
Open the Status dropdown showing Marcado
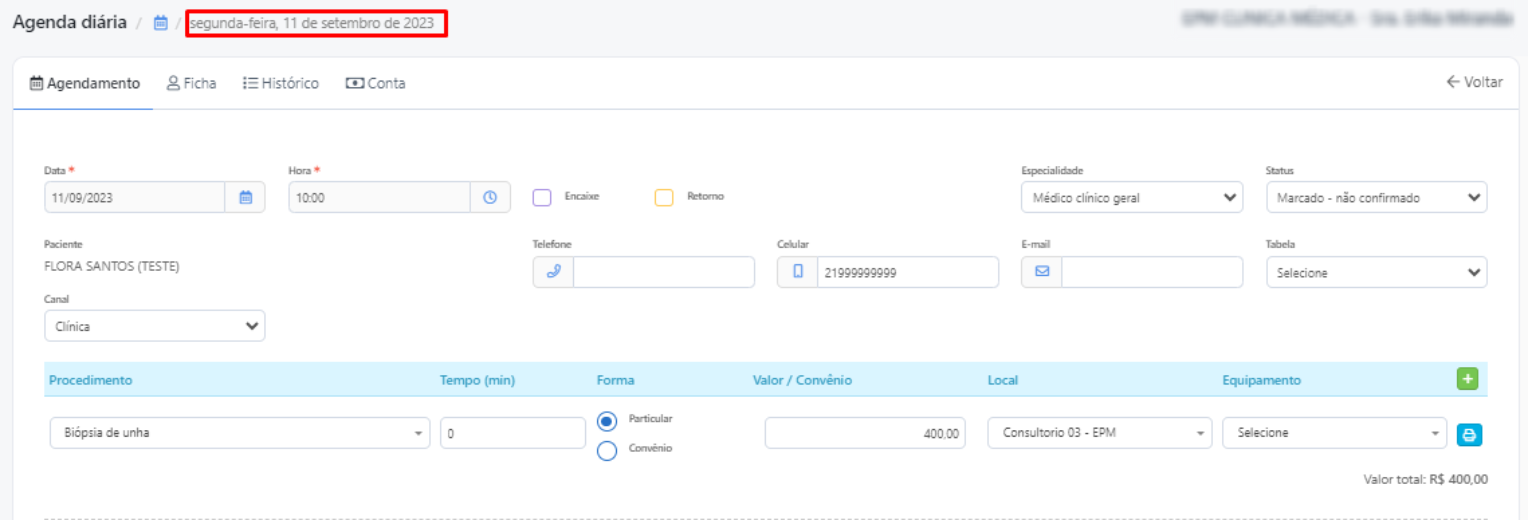1376,197
